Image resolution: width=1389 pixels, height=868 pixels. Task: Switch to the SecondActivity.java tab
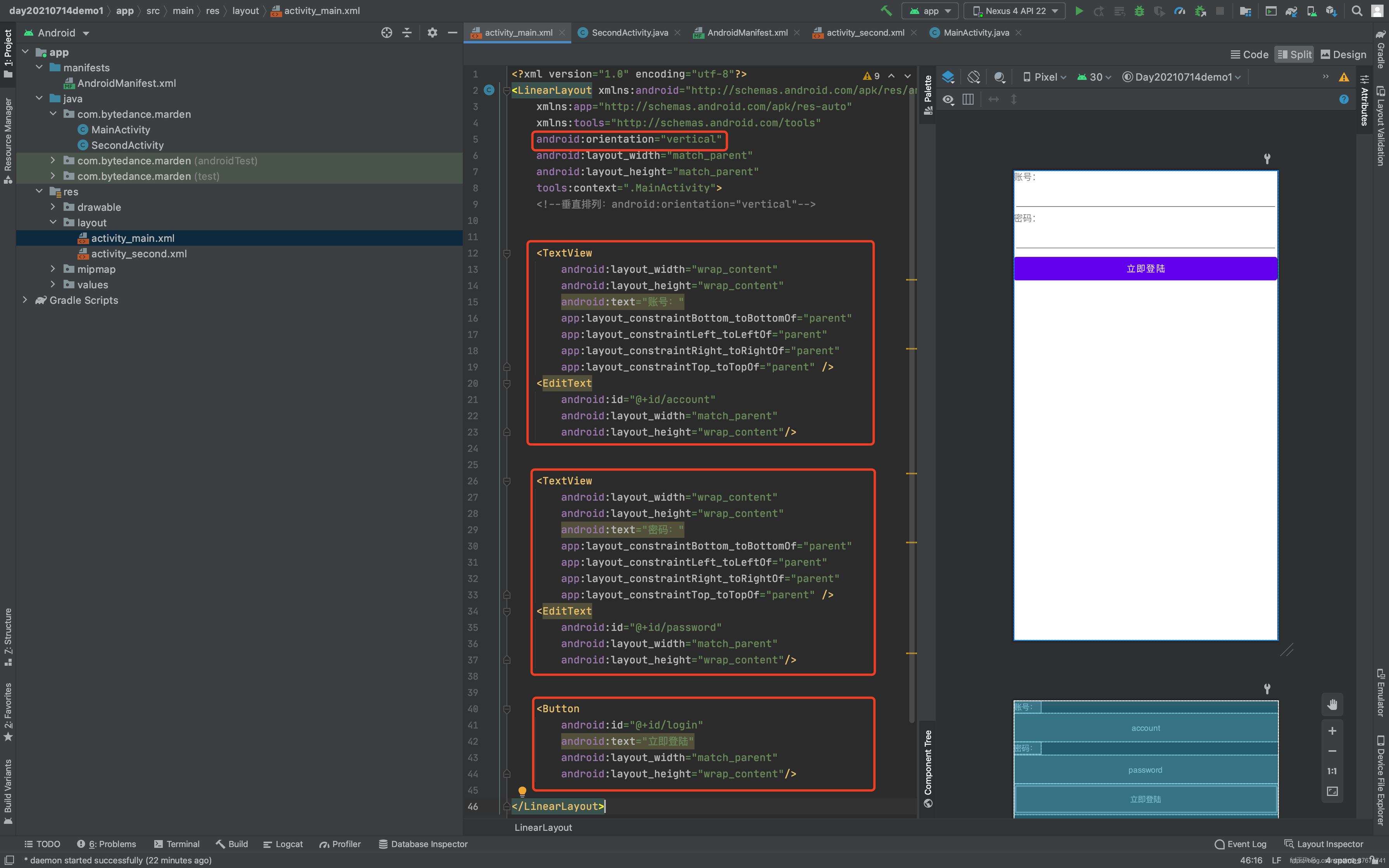point(629,33)
